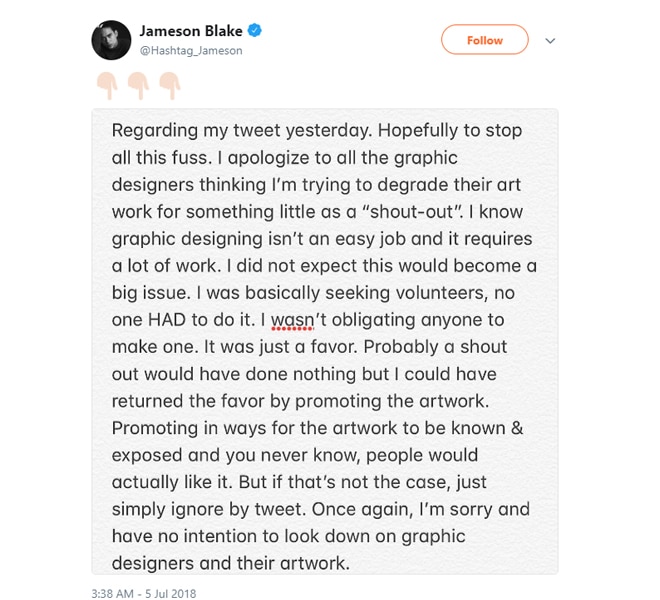This screenshot has width=660, height=600.
Task: Click the quoted "shout-out" text
Action: [x=412, y=212]
